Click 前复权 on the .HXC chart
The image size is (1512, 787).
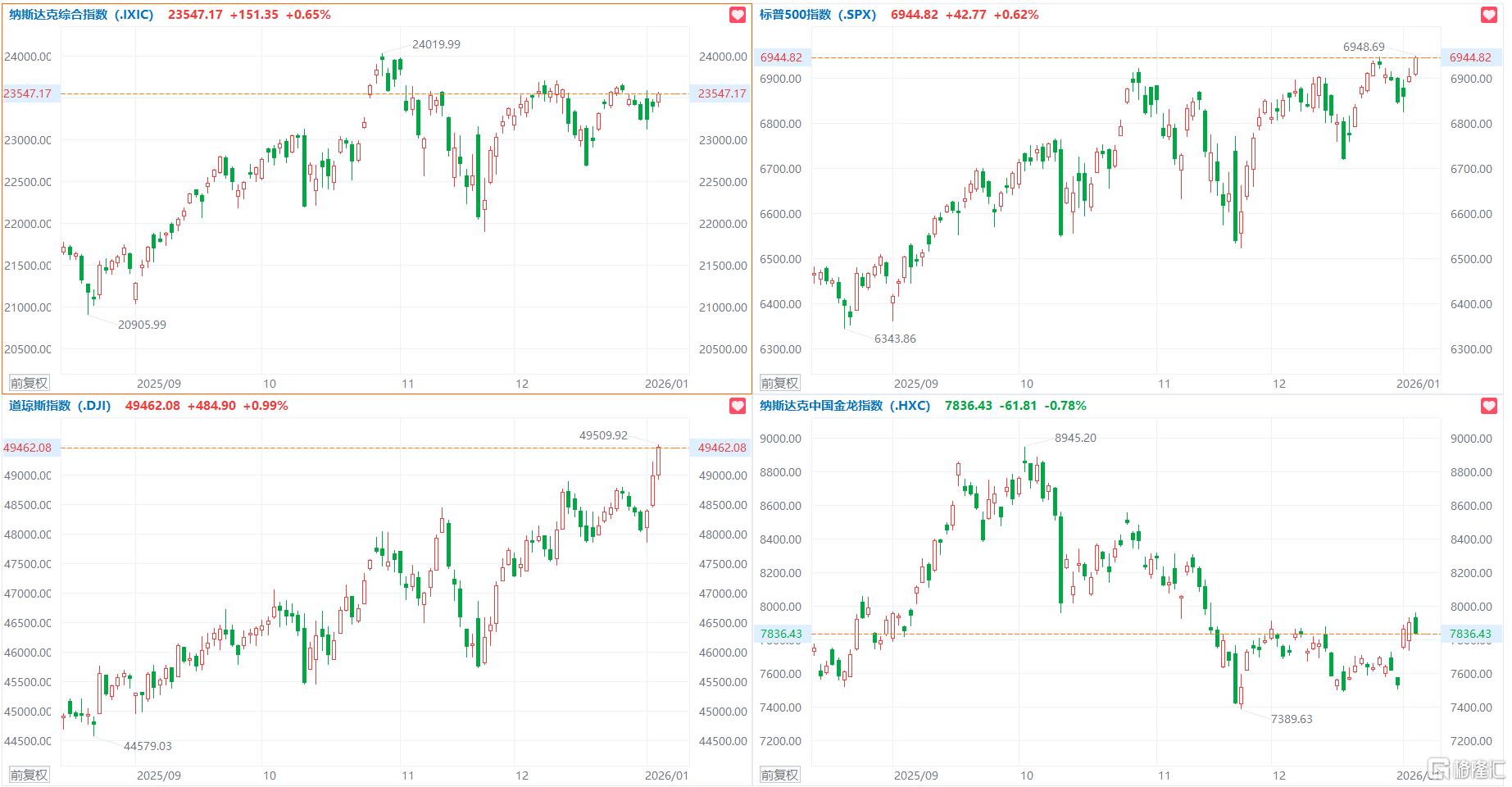click(779, 775)
